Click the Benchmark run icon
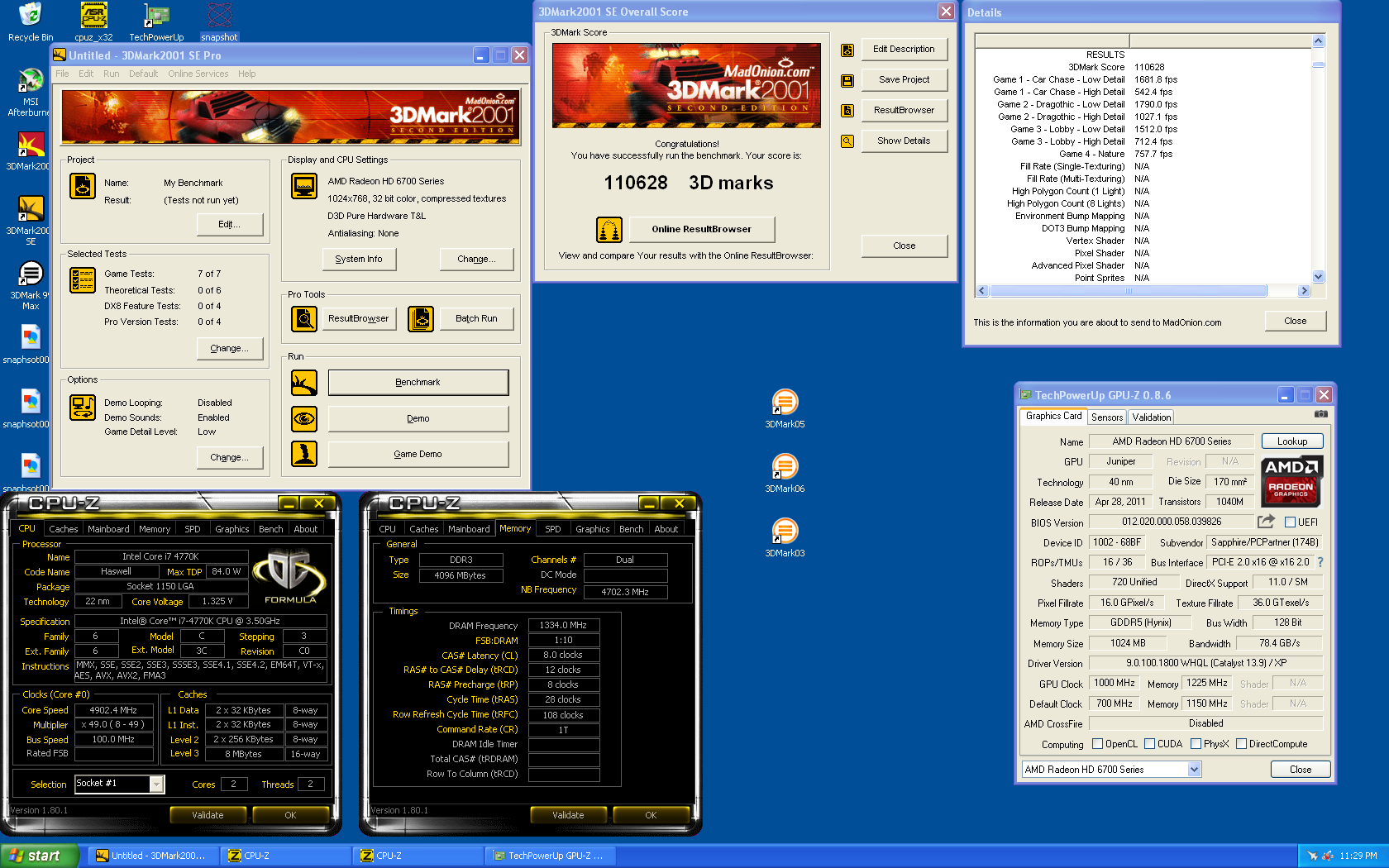 pos(304,383)
